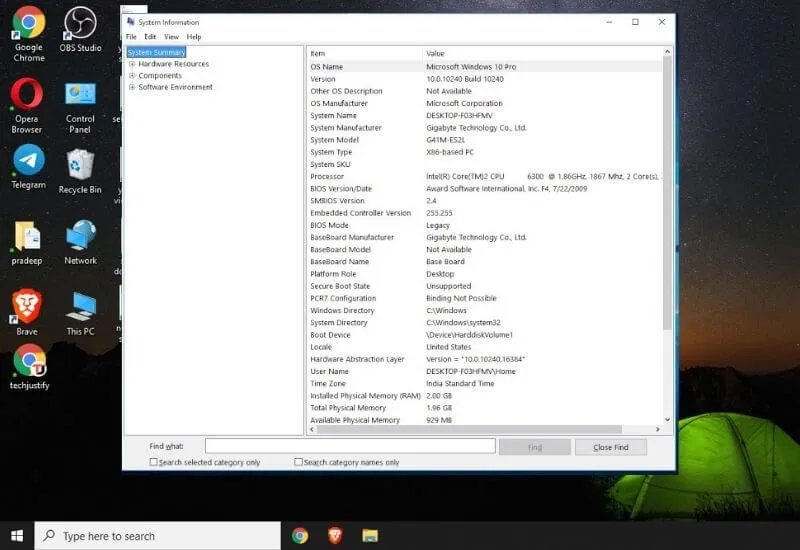
Task: Open This PC desktop icon
Action: [81, 313]
